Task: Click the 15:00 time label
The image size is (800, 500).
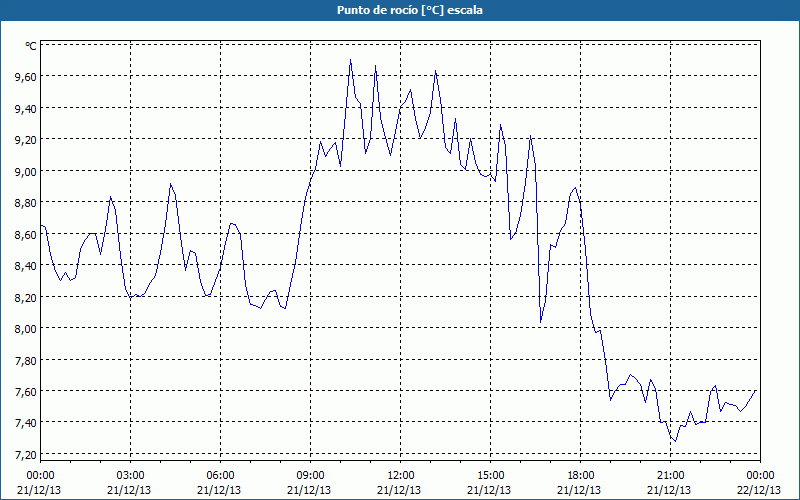Action: 490,476
